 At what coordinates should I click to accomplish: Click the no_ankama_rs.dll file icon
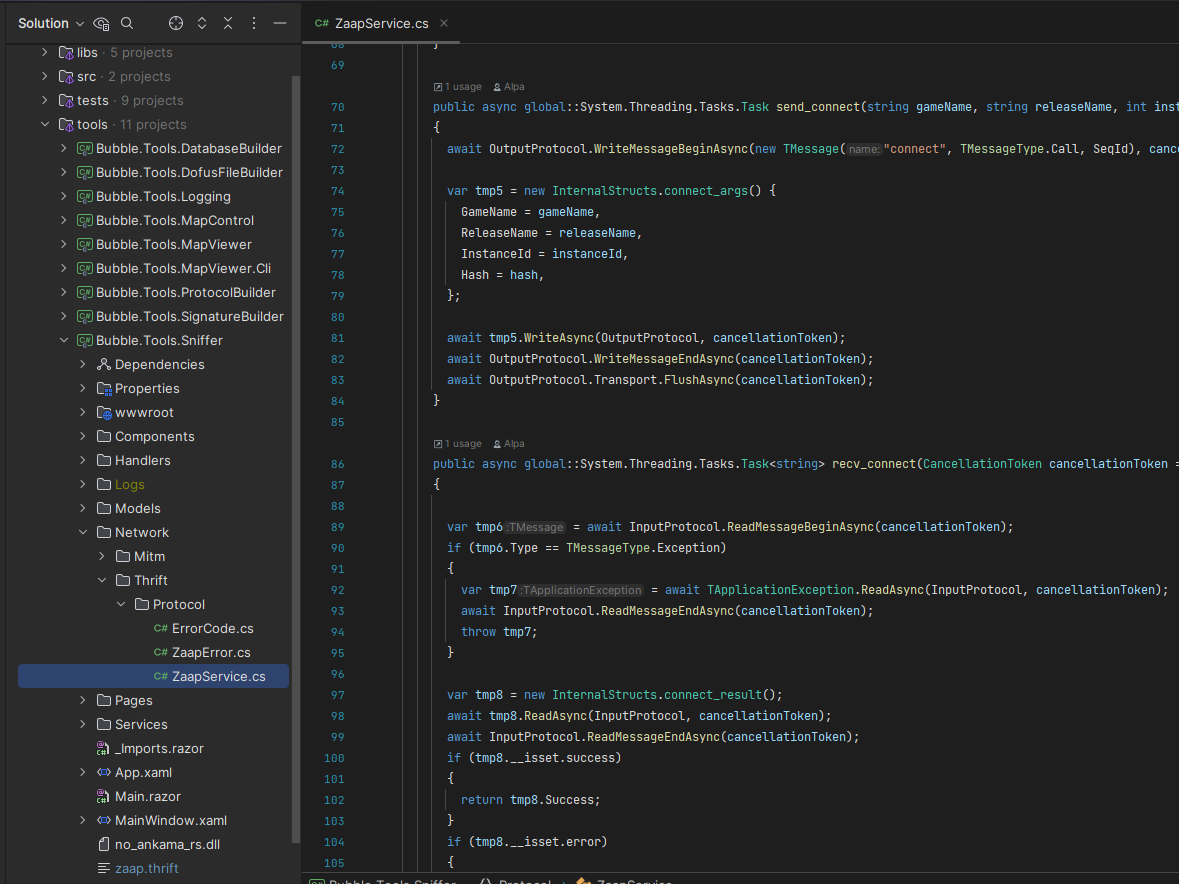pyautogui.click(x=104, y=845)
